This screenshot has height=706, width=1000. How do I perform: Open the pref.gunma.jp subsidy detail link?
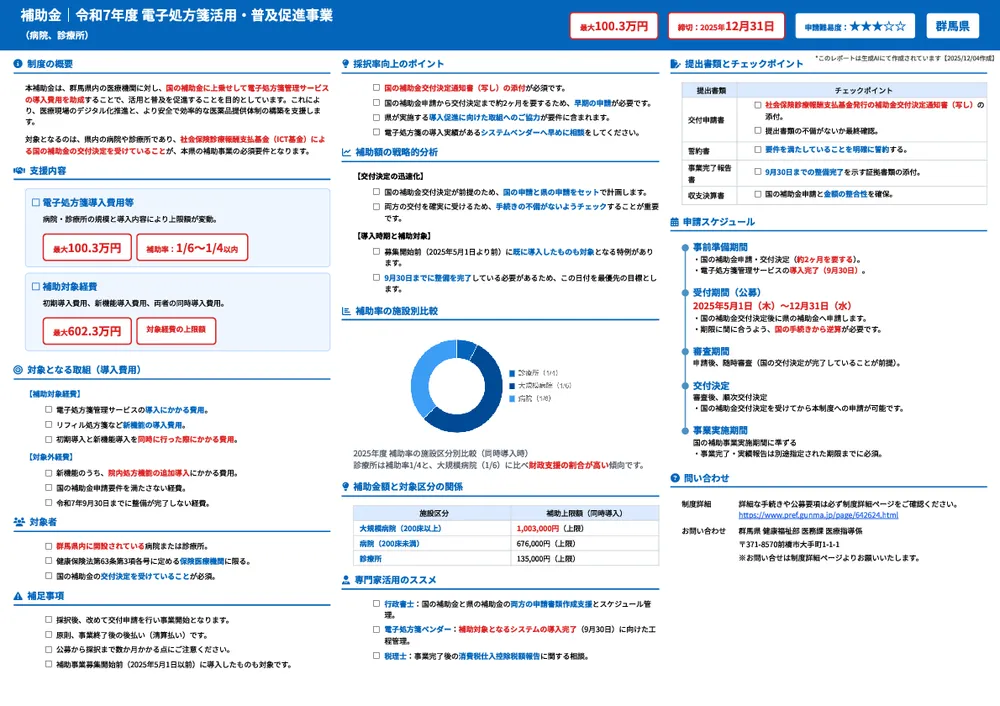pyautogui.click(x=815, y=516)
